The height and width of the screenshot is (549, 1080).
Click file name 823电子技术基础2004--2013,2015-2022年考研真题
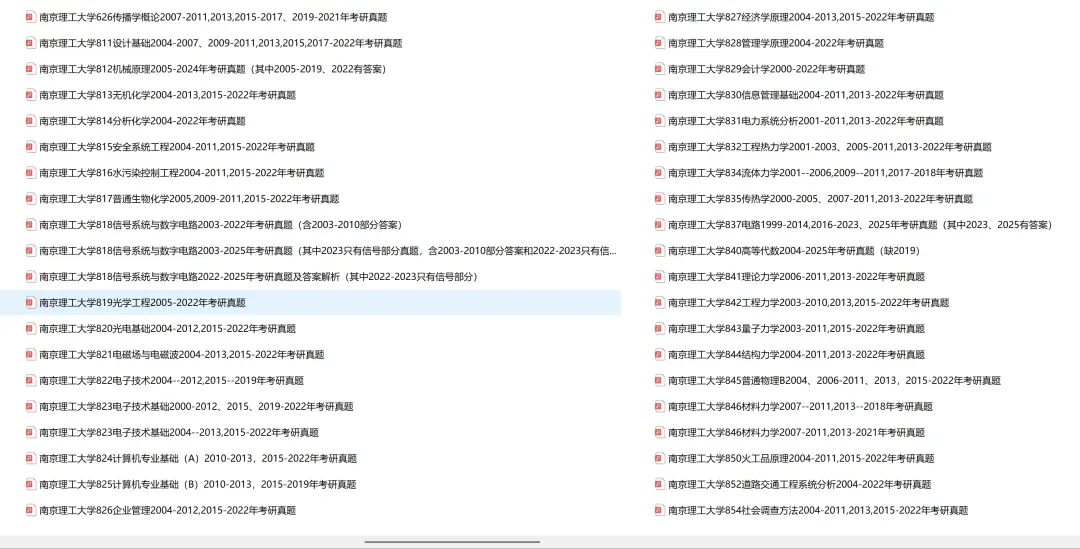point(179,433)
